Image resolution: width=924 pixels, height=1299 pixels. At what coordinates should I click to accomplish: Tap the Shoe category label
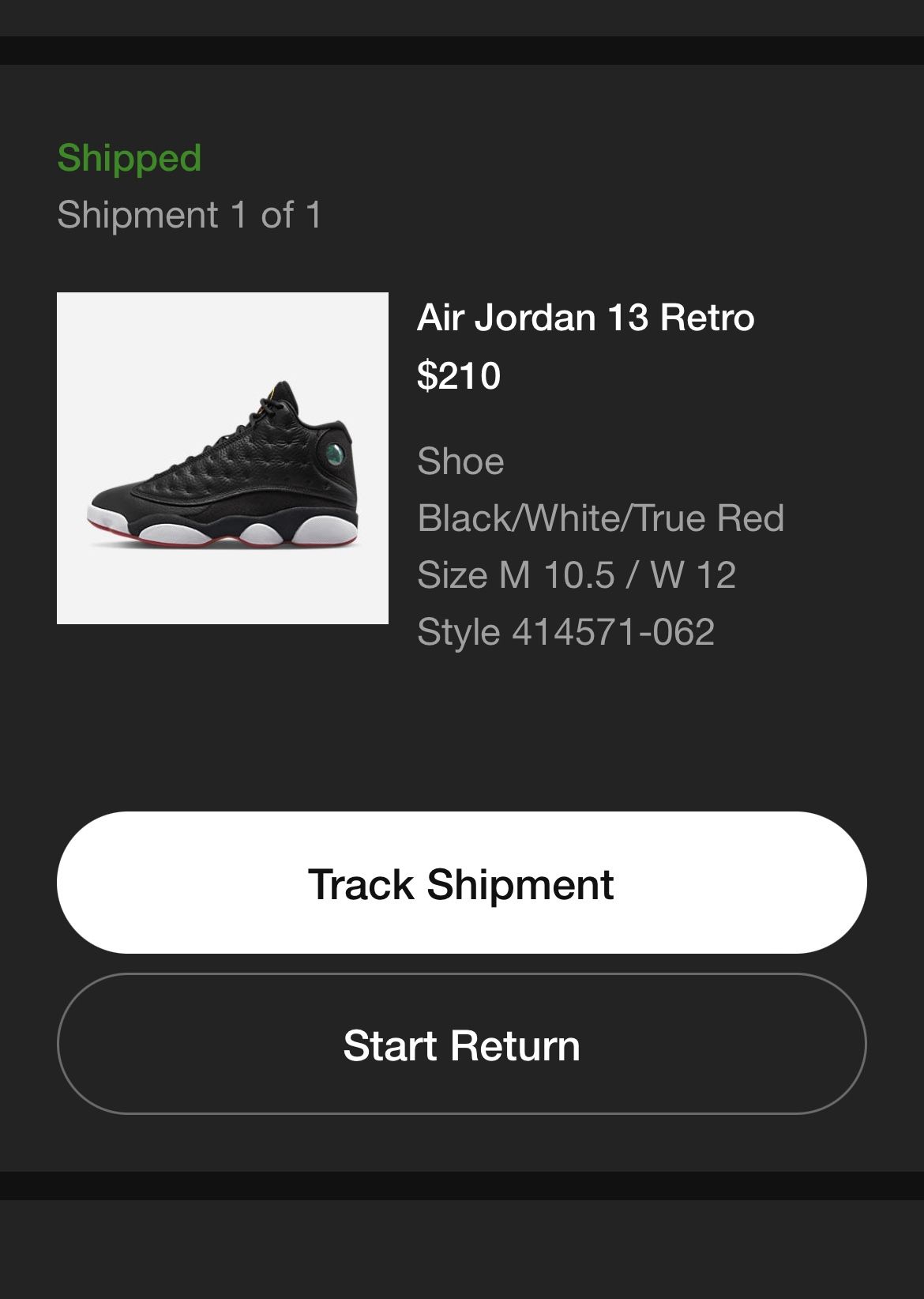tap(460, 461)
